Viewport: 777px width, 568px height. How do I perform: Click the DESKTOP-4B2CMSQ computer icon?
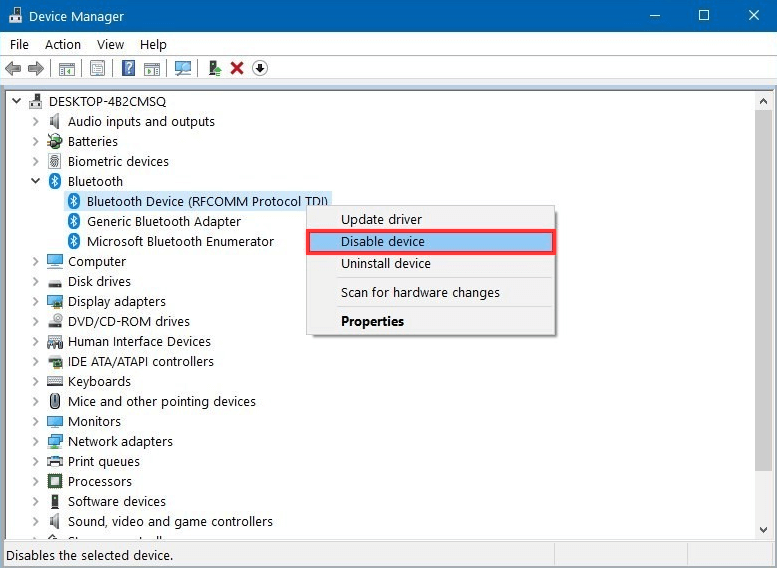click(x=36, y=101)
